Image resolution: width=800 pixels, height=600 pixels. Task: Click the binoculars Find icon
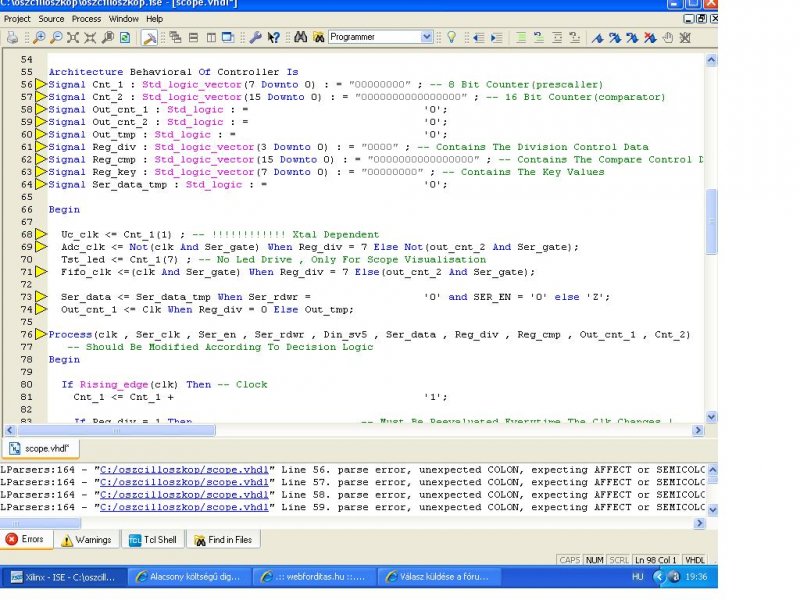301,37
